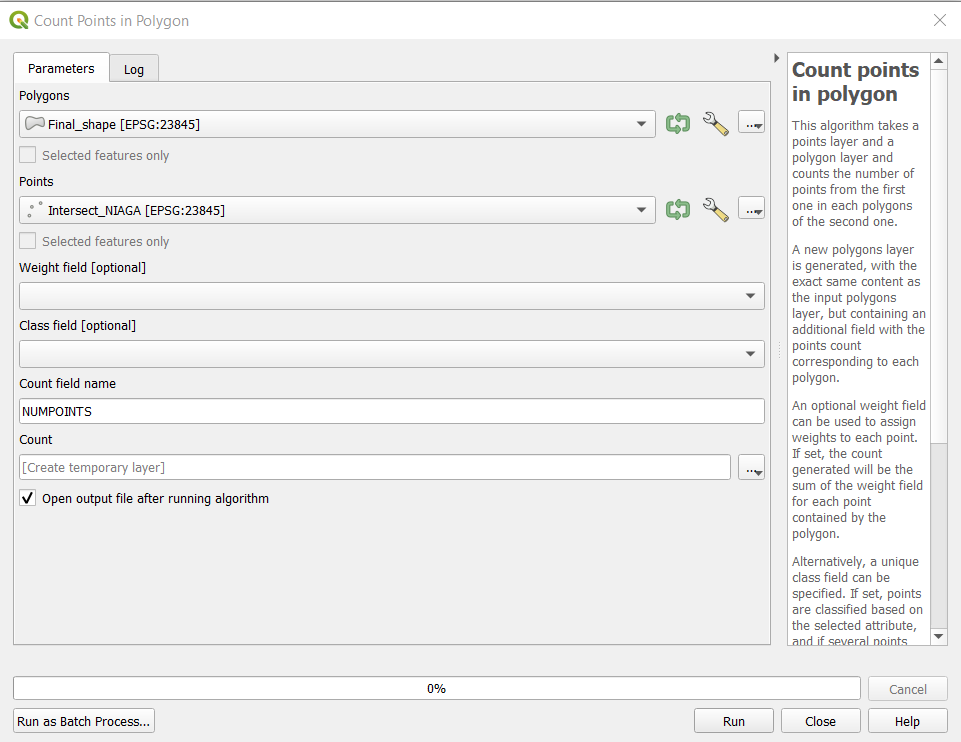
Task: Select the Parameters tab
Action: click(x=61, y=69)
